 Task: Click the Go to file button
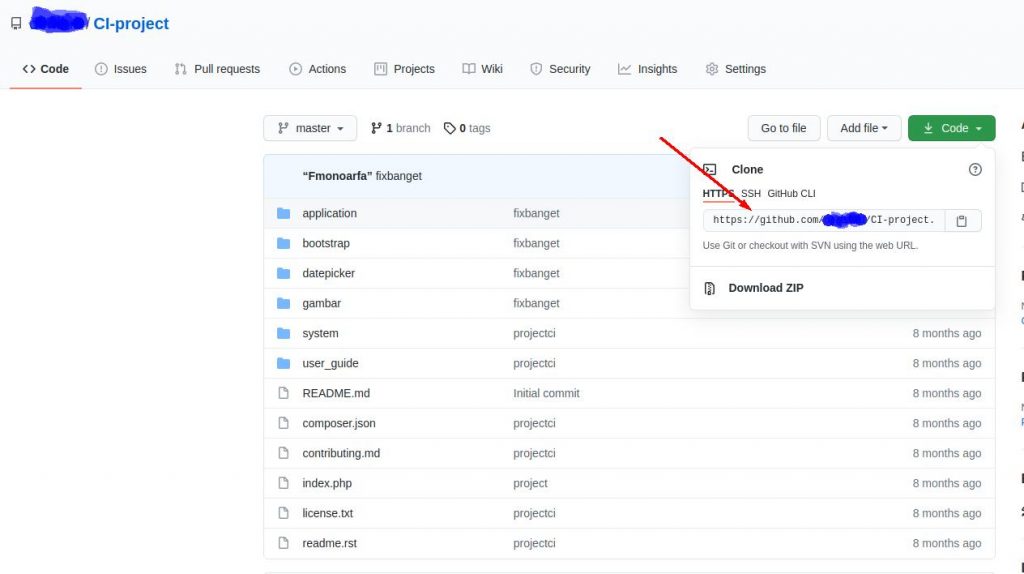783,129
